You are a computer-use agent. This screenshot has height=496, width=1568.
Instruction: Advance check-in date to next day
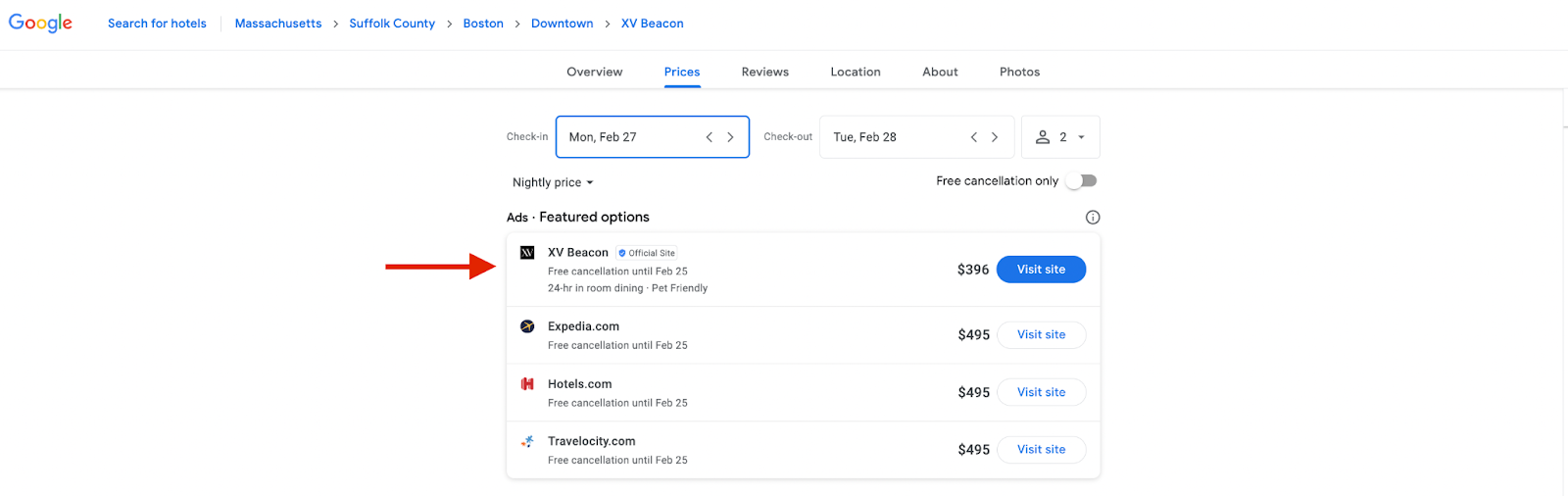pyautogui.click(x=730, y=137)
